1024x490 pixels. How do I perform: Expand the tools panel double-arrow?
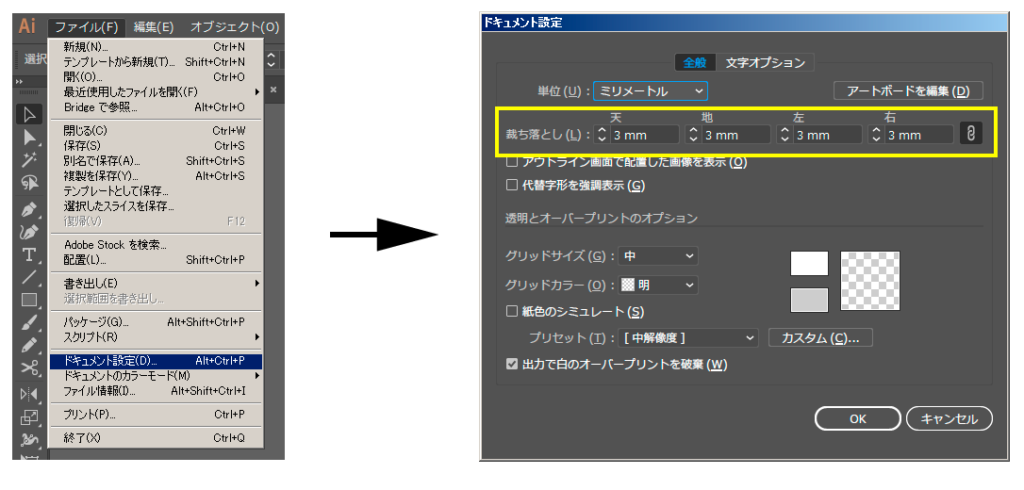20,82
